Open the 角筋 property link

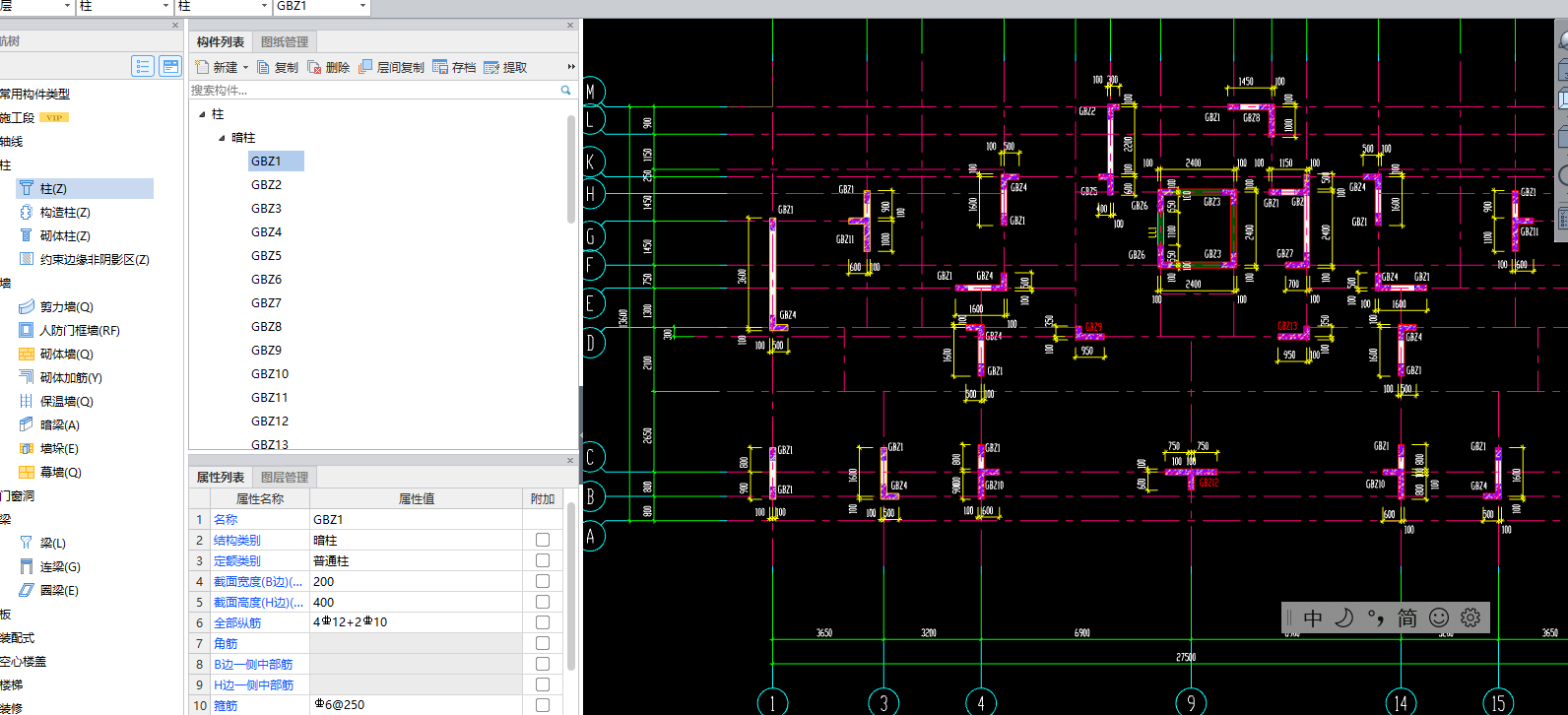[x=226, y=643]
